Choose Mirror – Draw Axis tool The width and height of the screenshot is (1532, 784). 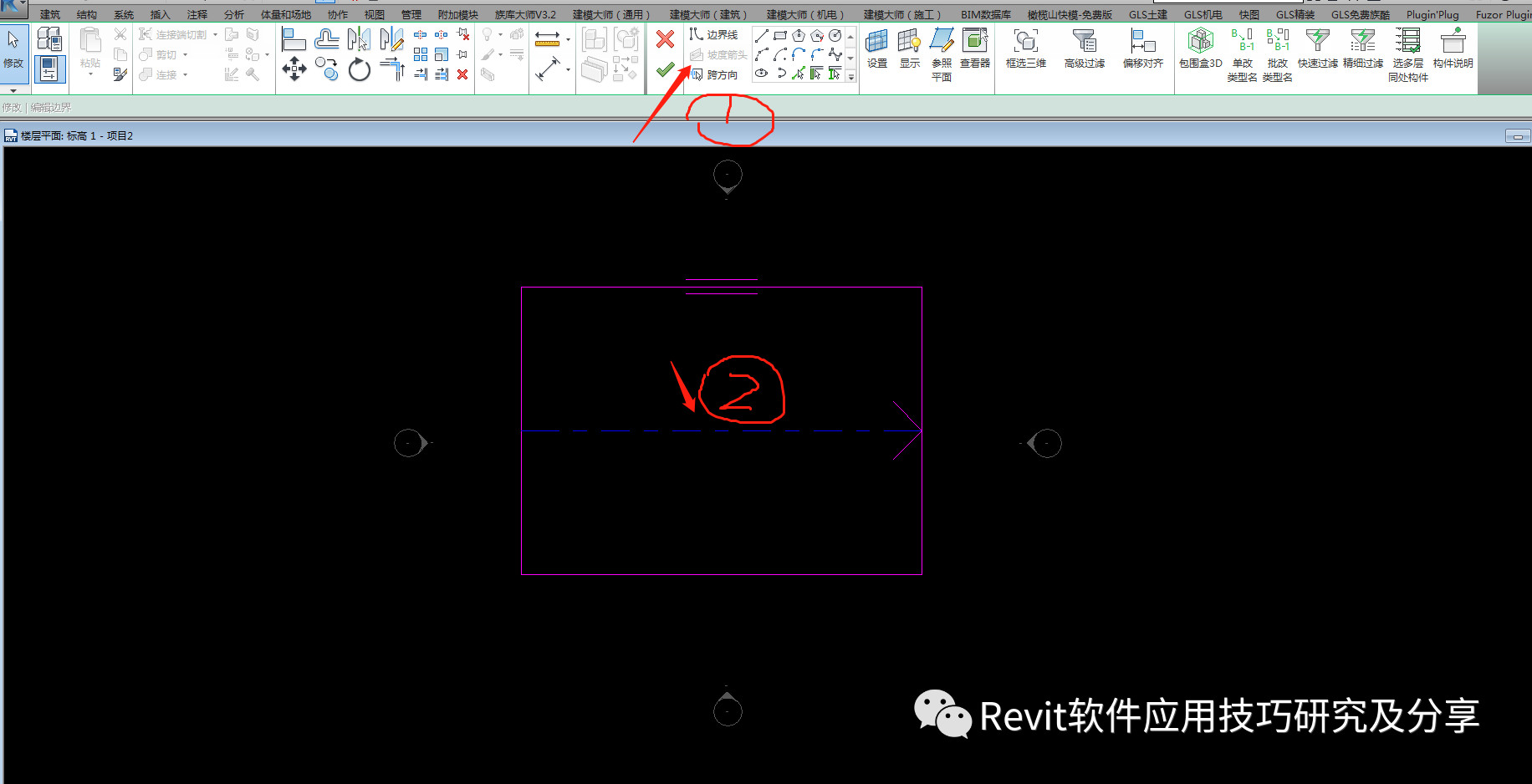coord(391,39)
